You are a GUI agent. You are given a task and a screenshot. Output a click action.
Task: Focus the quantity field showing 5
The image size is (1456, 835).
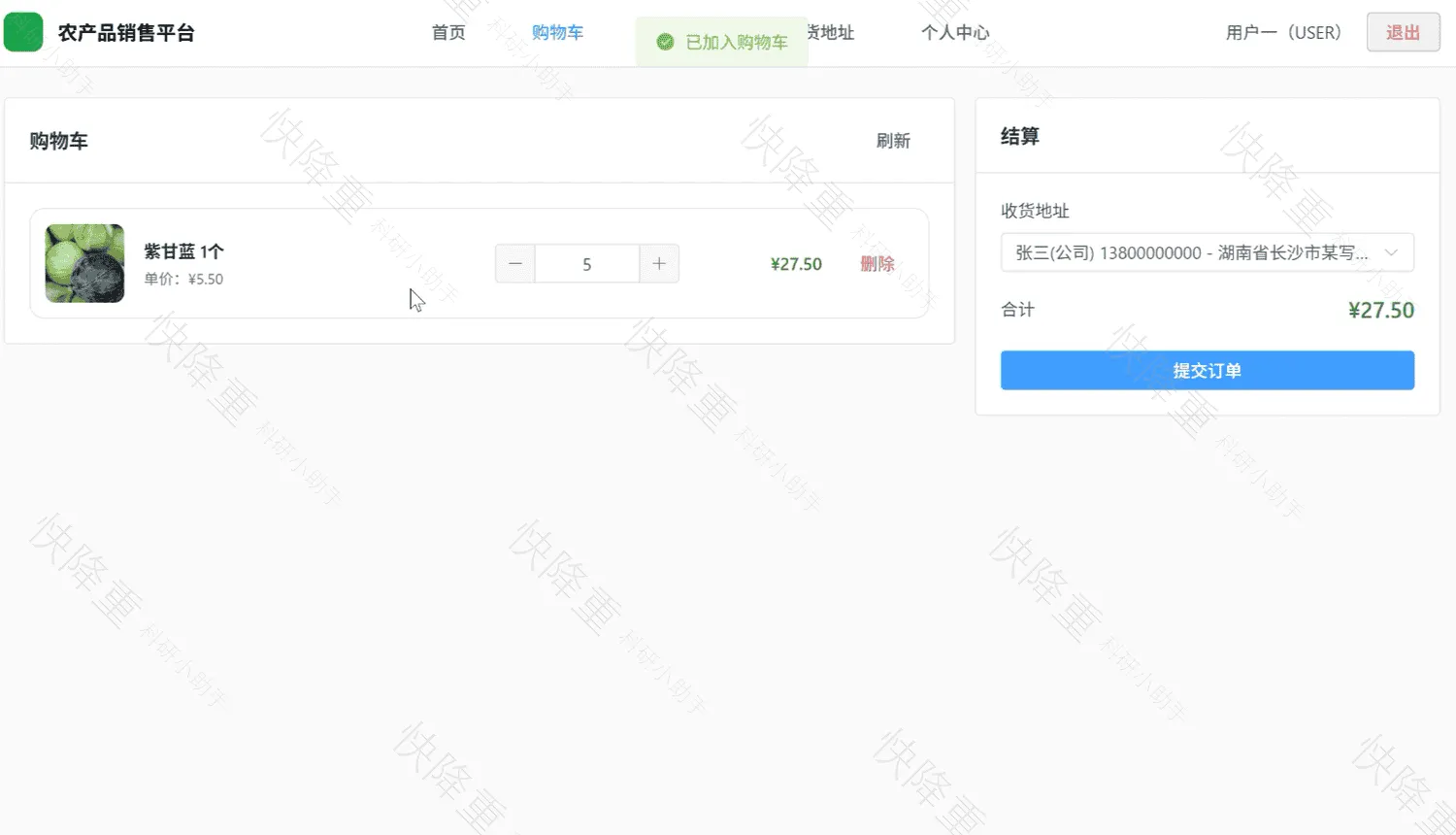click(587, 264)
